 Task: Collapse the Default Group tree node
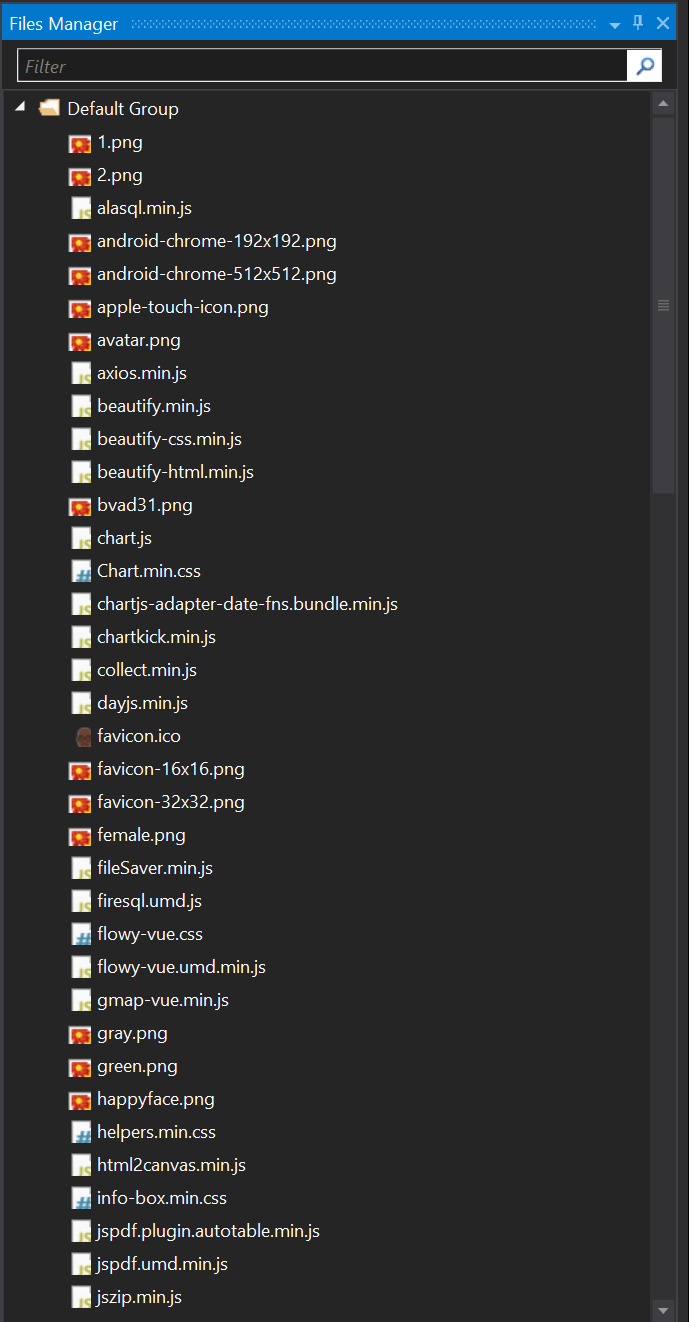point(20,107)
